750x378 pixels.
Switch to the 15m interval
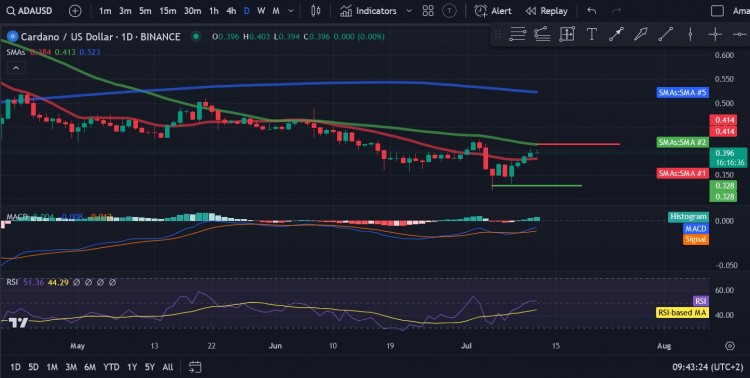click(x=167, y=11)
